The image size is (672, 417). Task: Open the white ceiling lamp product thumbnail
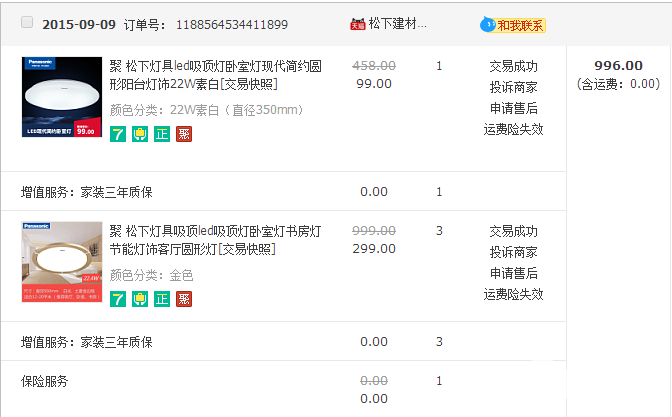(62, 98)
